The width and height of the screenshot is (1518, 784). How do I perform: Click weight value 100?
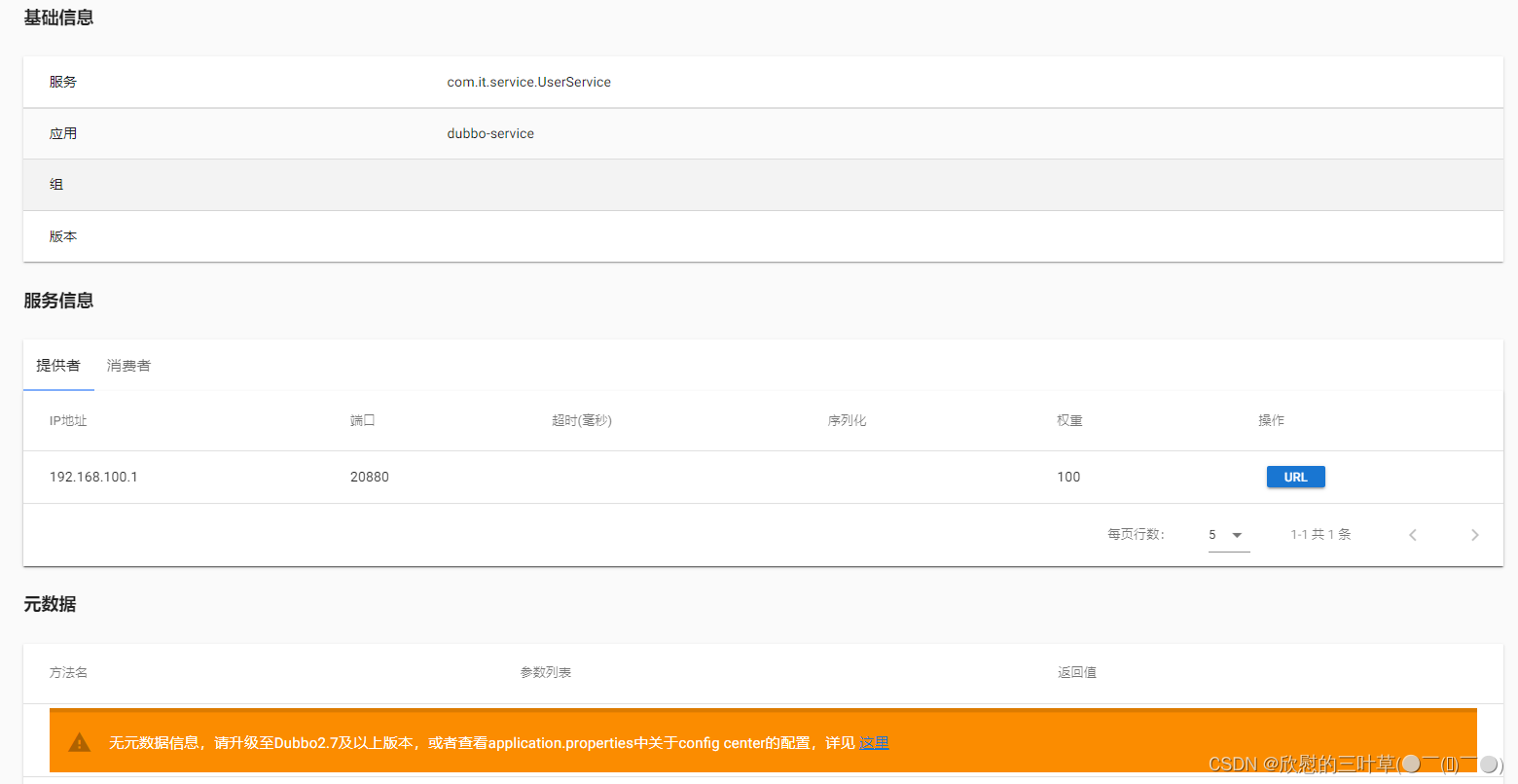point(1068,477)
